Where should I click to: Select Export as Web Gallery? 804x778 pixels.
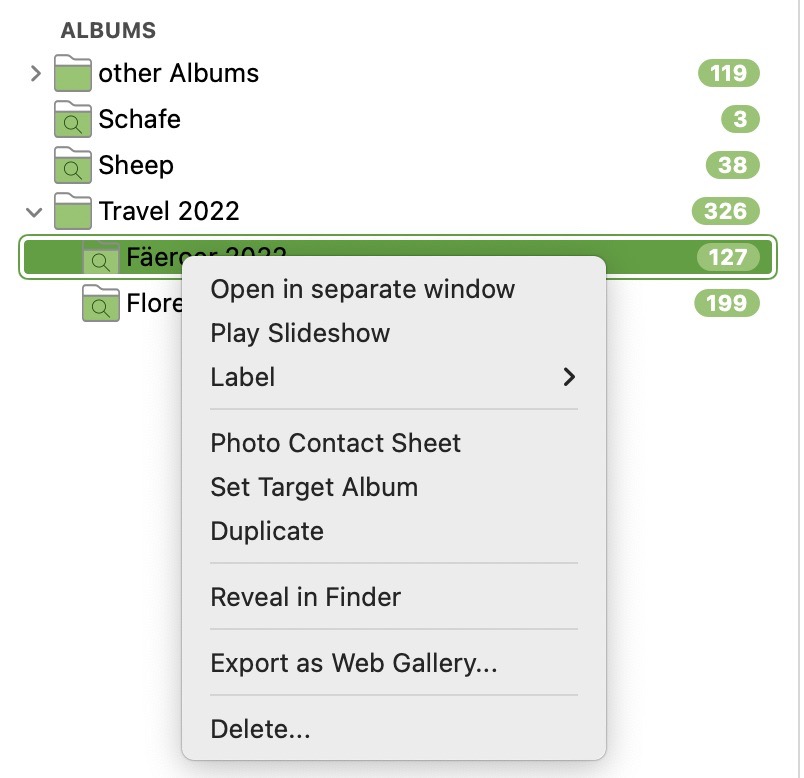(x=353, y=663)
